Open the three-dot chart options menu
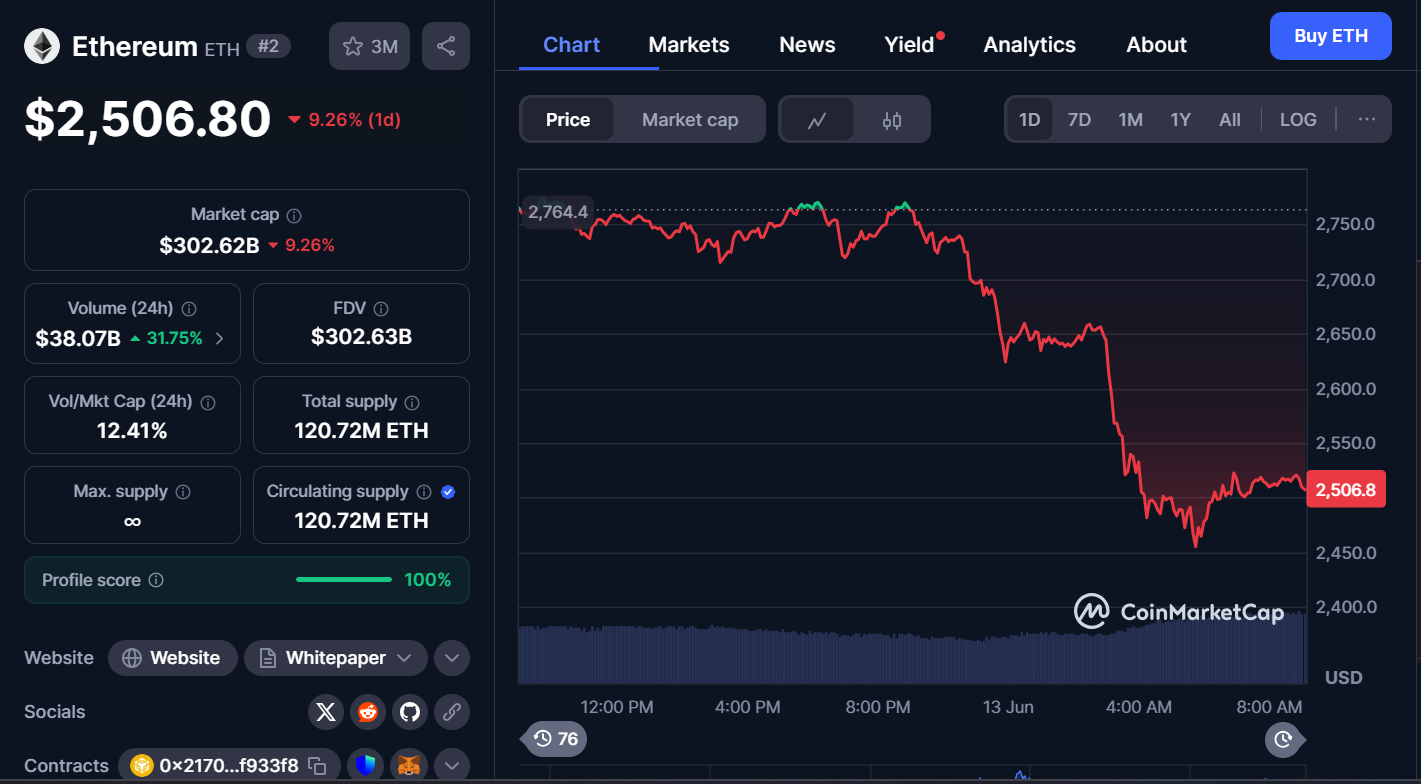The image size is (1421, 784). [x=1367, y=120]
